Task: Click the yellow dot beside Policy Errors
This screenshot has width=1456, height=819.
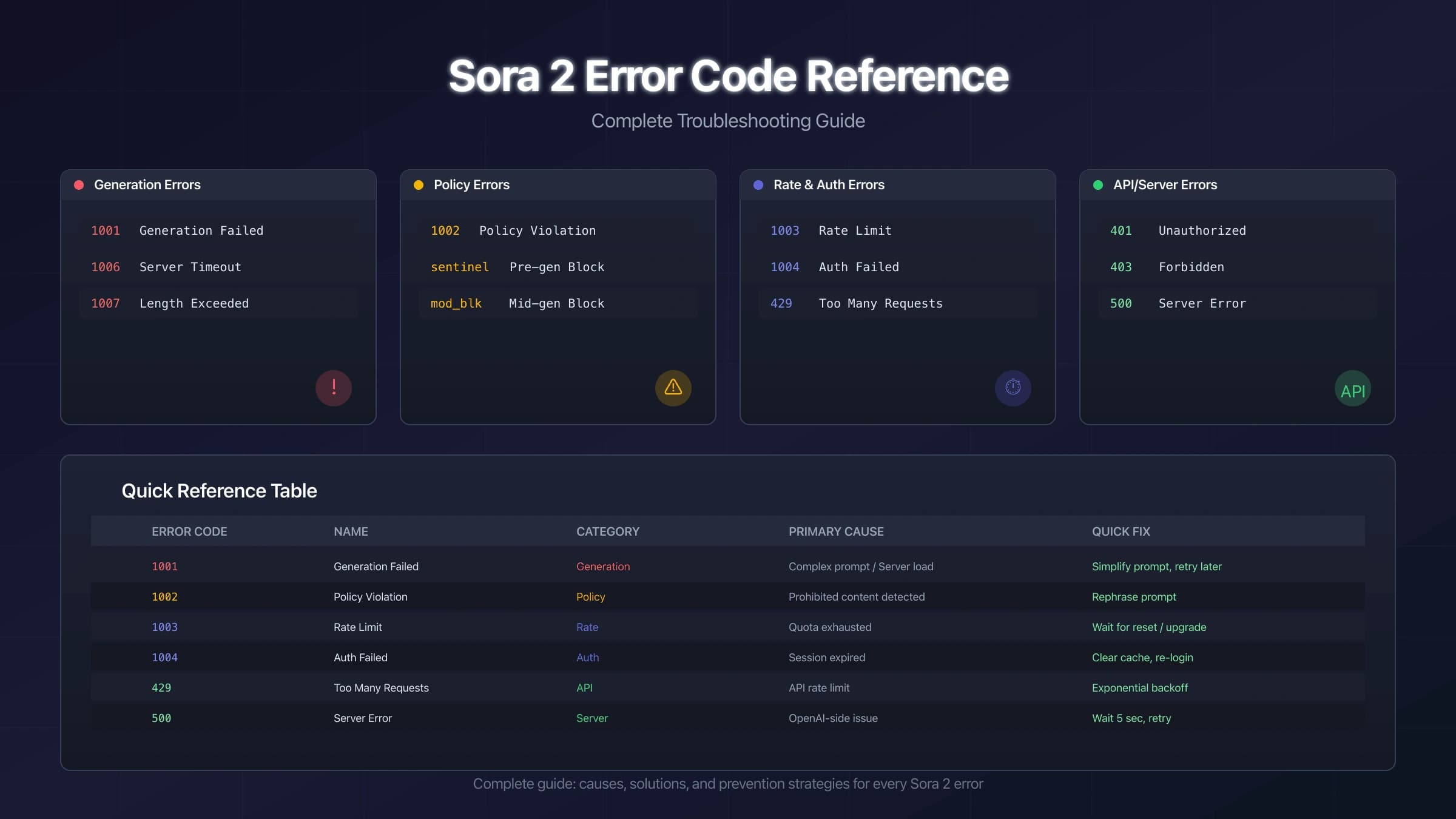Action: (x=419, y=185)
